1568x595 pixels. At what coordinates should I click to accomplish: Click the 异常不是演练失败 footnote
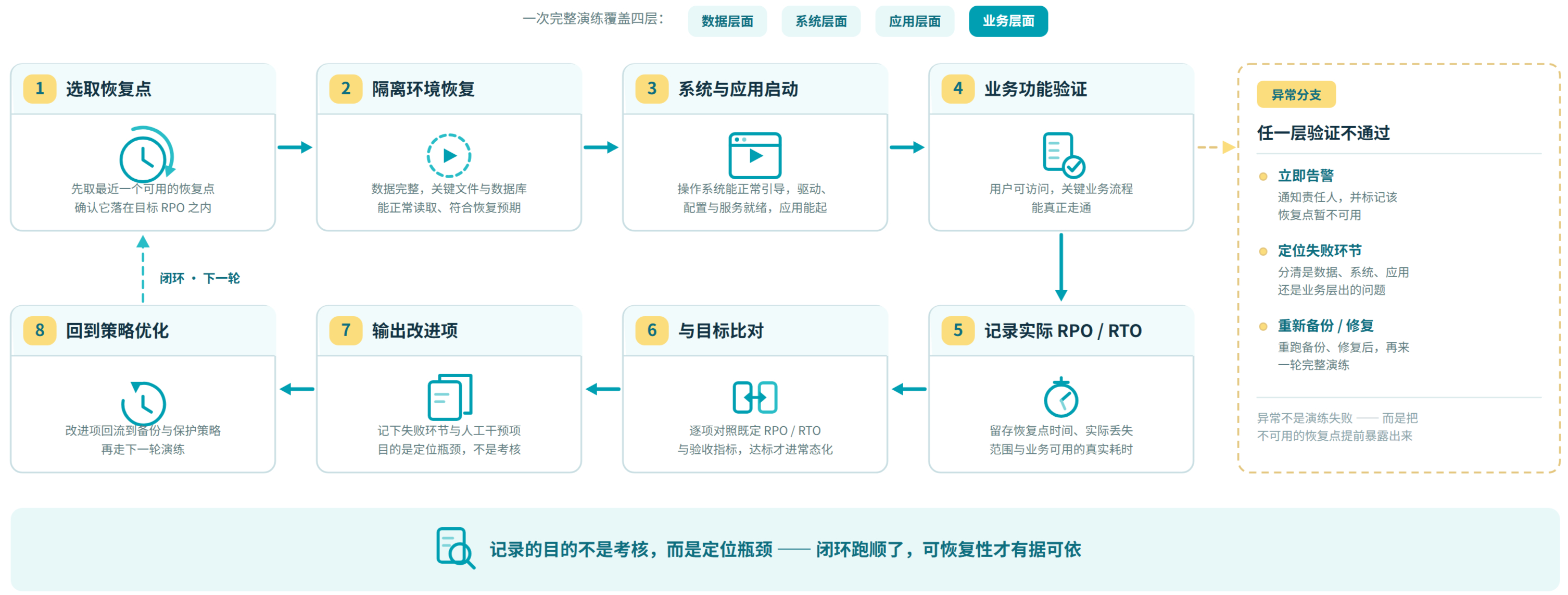pos(1337,427)
